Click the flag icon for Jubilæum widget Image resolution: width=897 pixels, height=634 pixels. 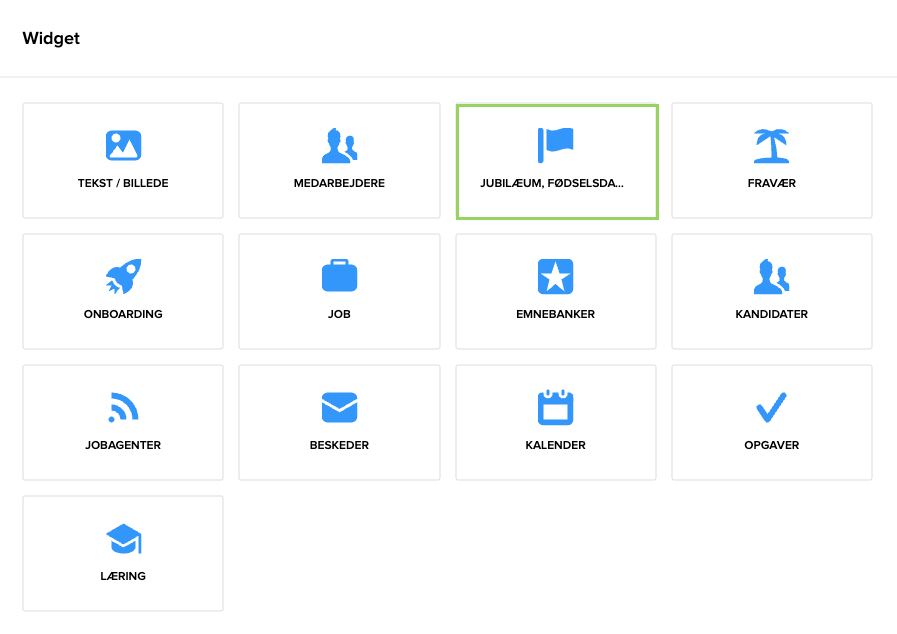[555, 145]
